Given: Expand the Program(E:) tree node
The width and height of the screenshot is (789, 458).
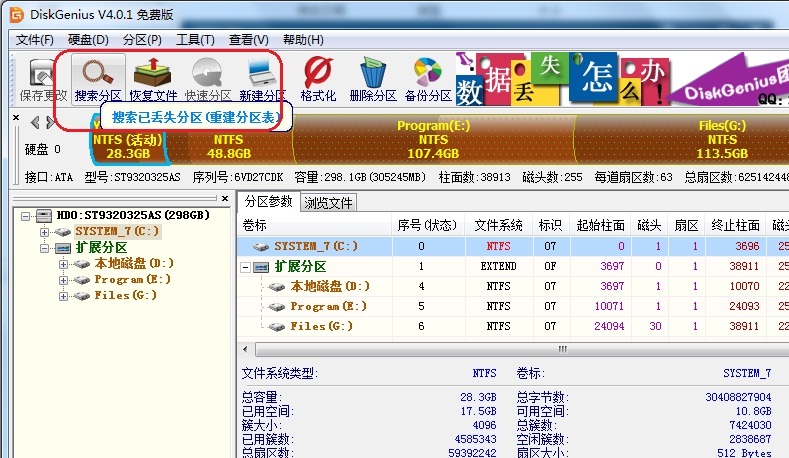Looking at the screenshot, I should point(64,279).
